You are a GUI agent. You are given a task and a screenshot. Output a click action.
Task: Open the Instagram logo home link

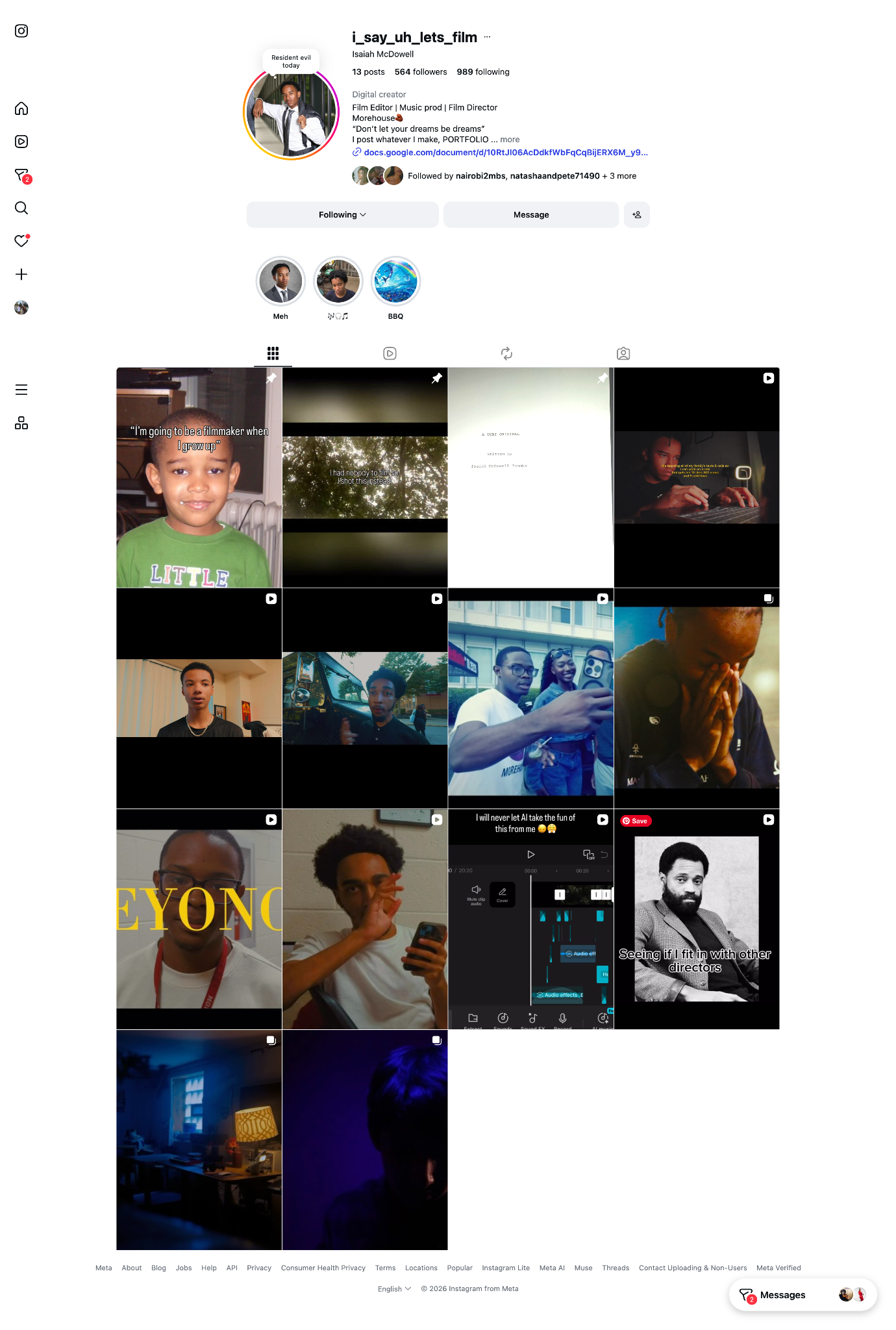[21, 31]
